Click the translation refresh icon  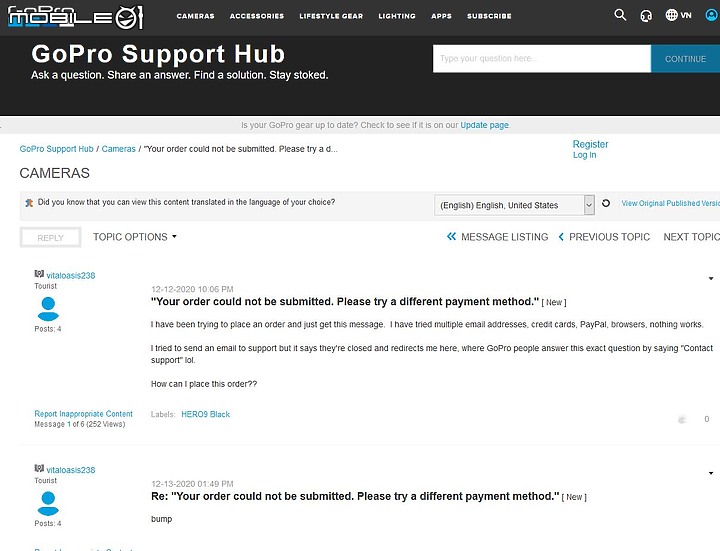[x=606, y=203]
